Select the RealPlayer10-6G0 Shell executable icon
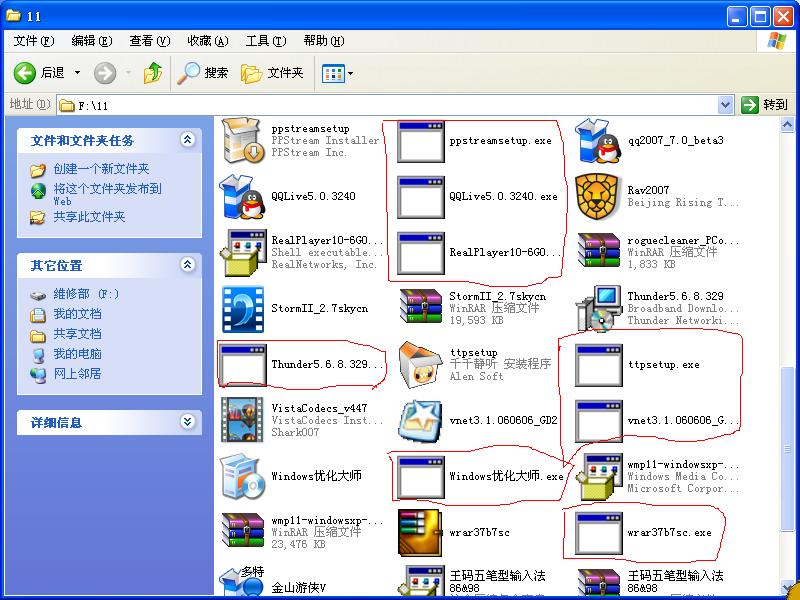Image resolution: width=800 pixels, height=600 pixels. pos(243,253)
